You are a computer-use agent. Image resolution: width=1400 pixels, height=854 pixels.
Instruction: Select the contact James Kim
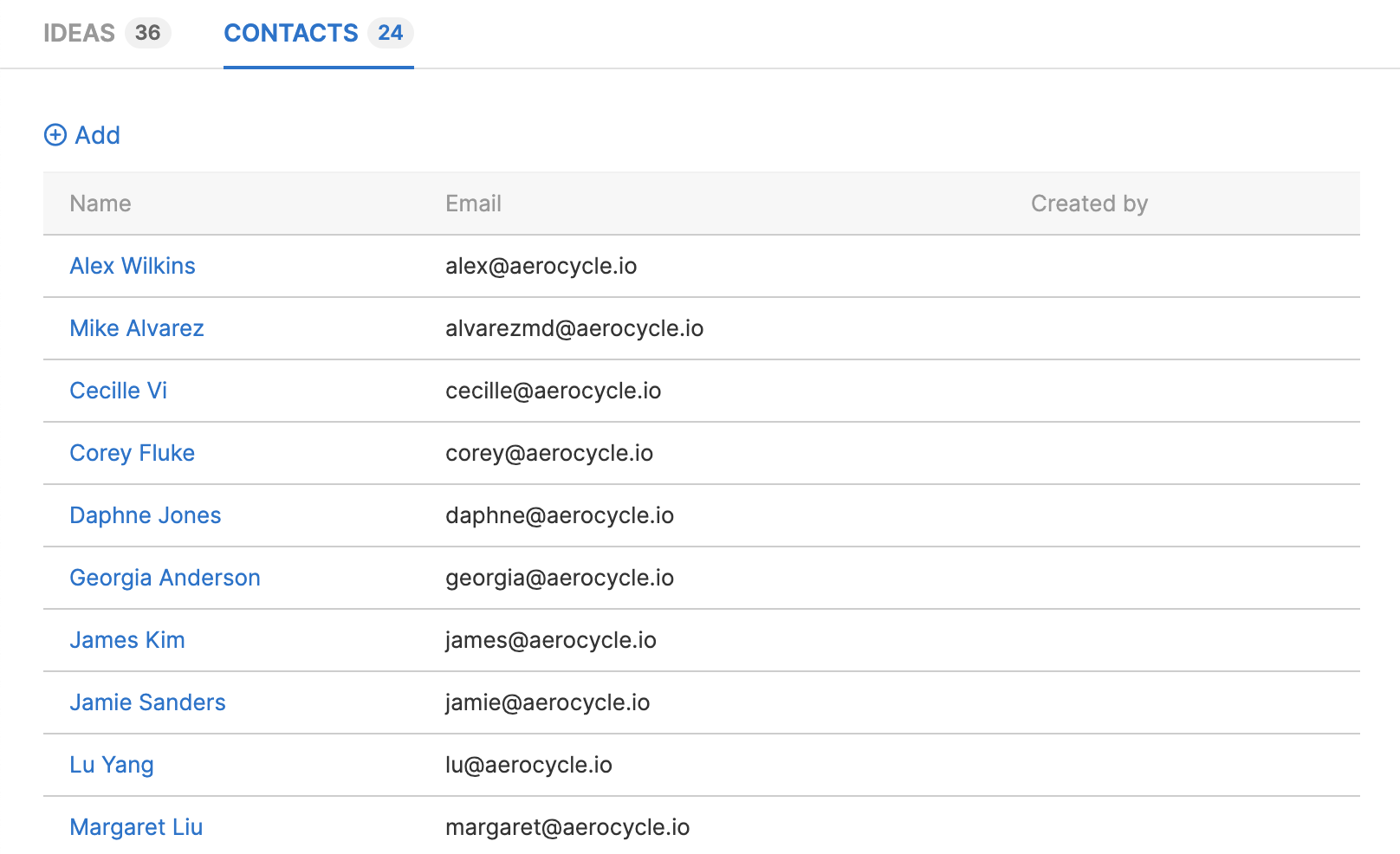coord(127,640)
